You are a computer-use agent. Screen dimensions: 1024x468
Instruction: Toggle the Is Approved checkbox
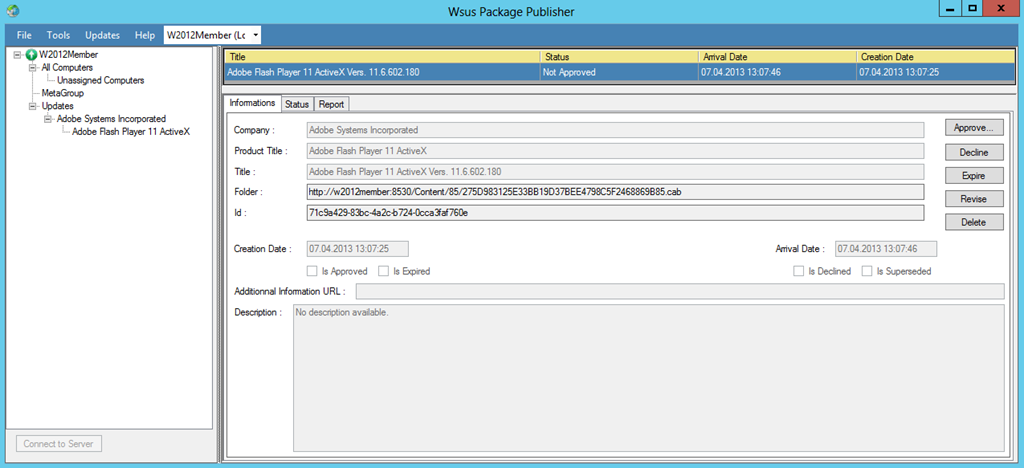311,271
